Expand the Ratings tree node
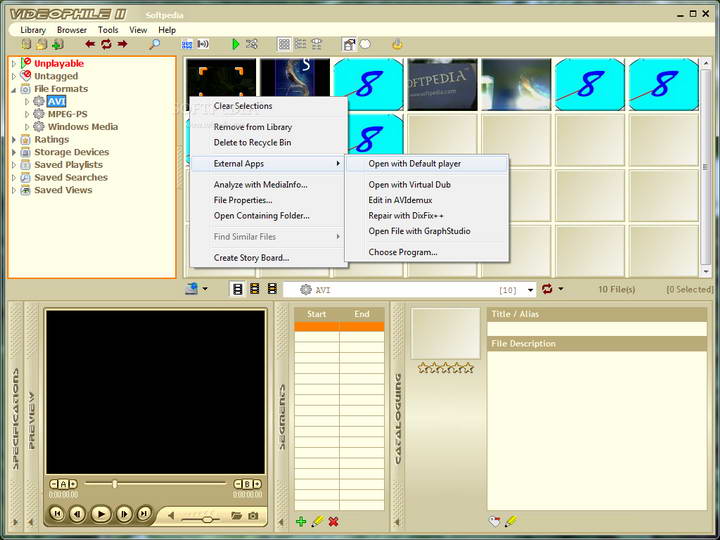This screenshot has height=540, width=720. pyautogui.click(x=14, y=140)
